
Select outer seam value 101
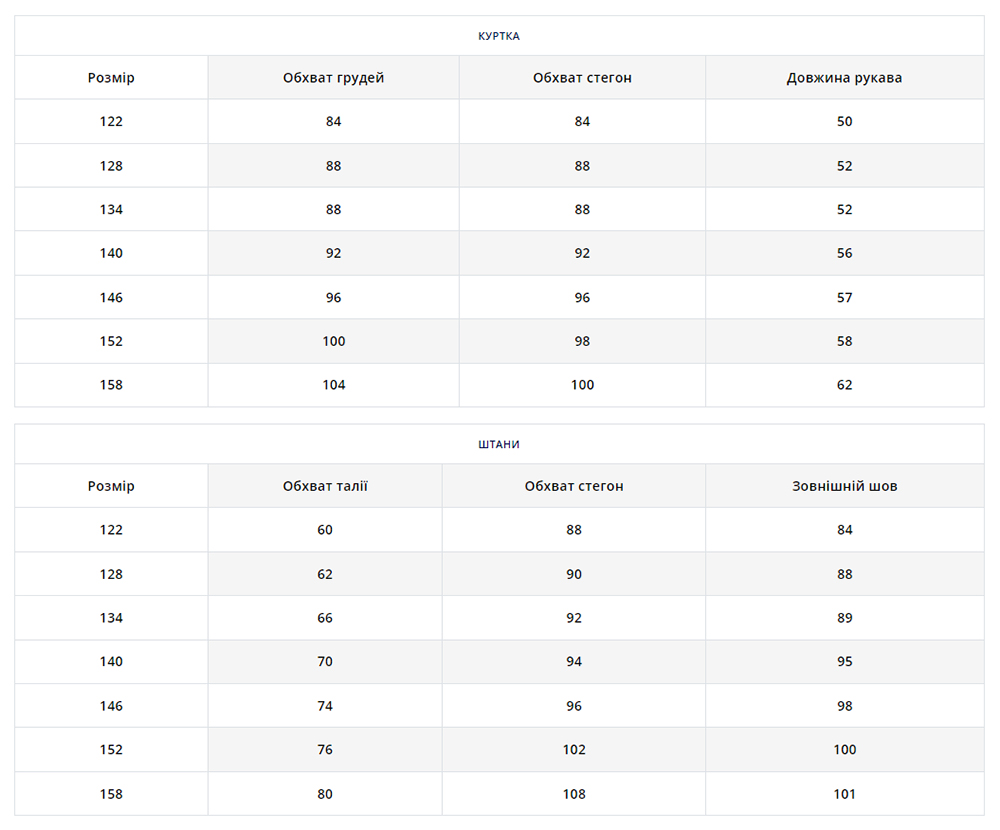[844, 794]
